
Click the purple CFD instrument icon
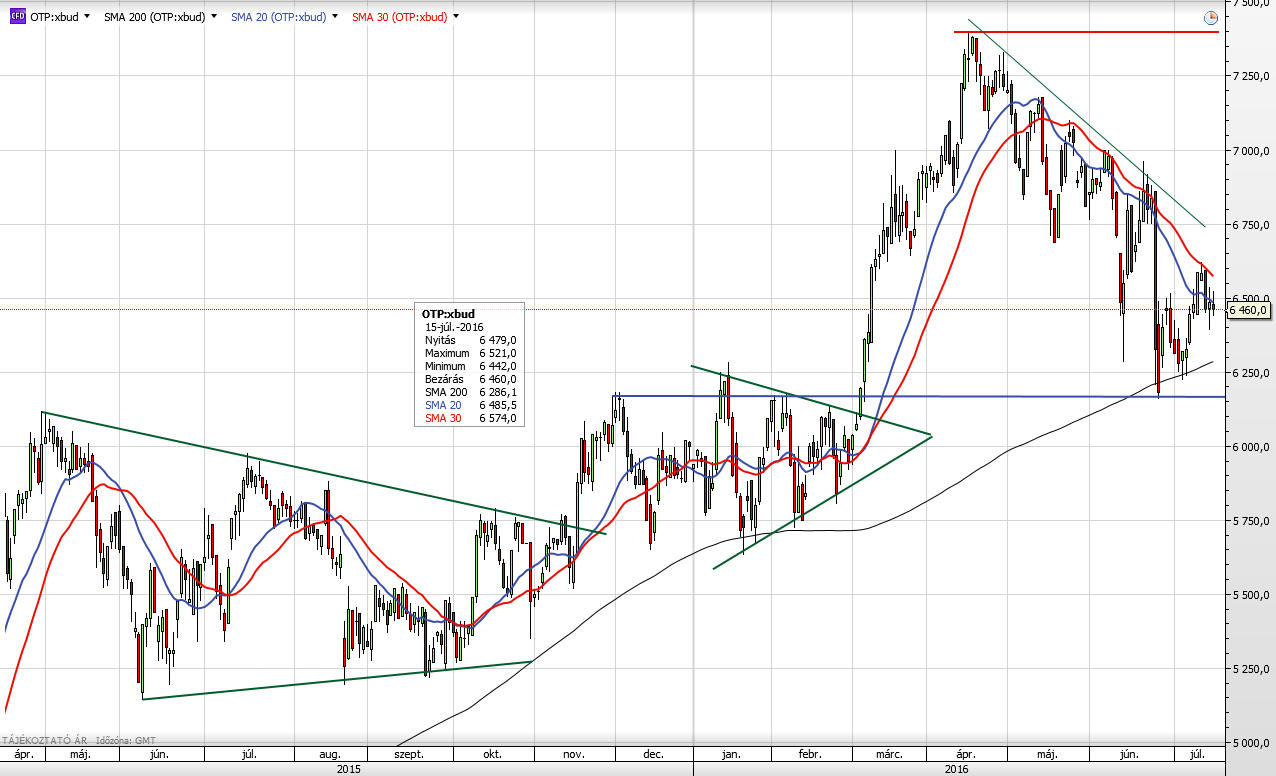pos(18,17)
